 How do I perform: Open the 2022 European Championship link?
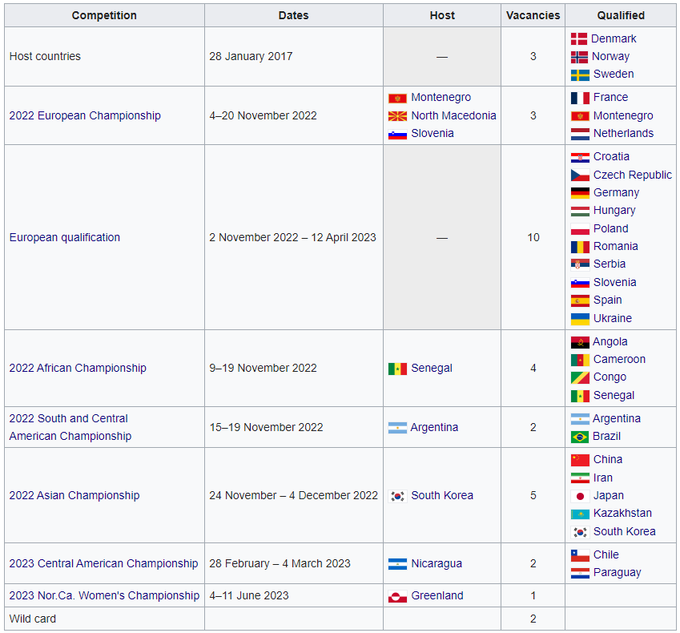[85, 116]
